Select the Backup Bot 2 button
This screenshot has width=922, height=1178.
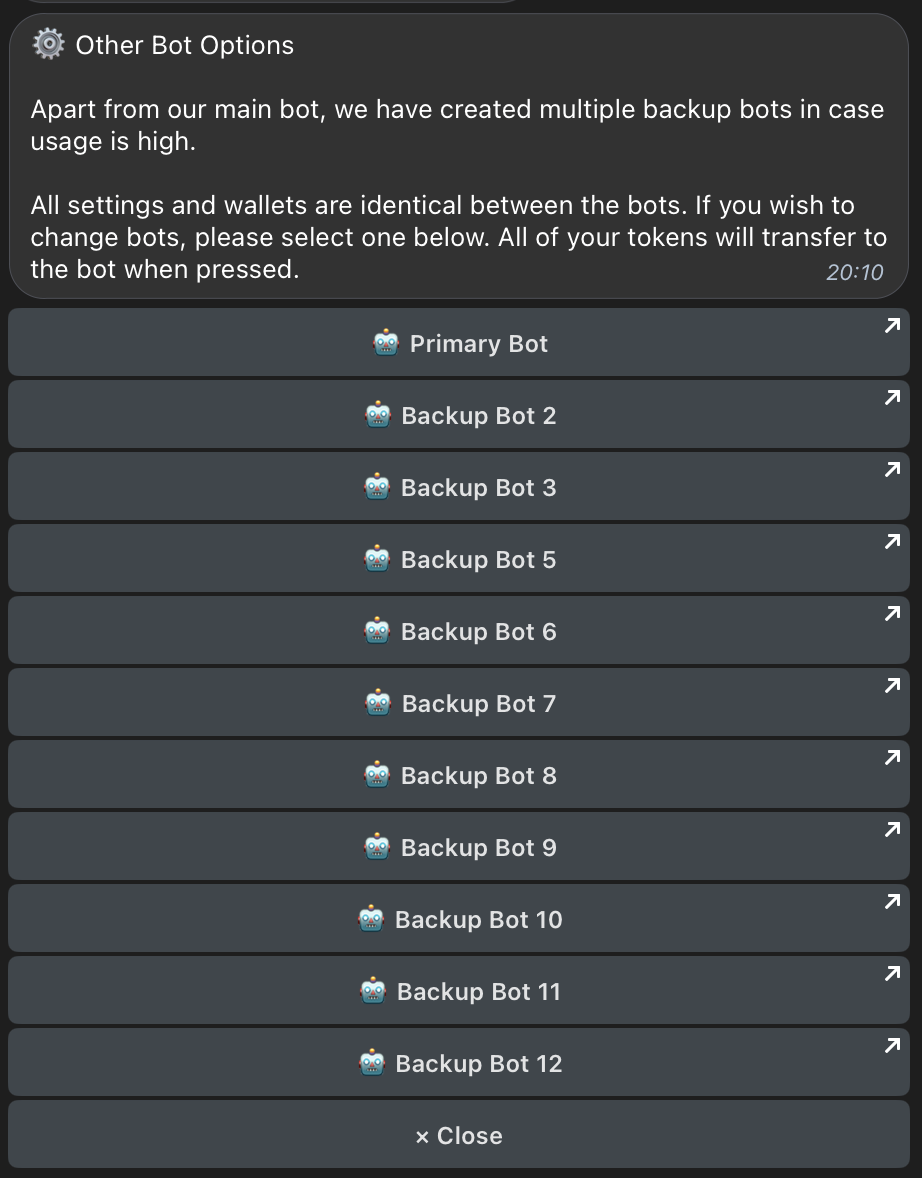click(x=478, y=416)
